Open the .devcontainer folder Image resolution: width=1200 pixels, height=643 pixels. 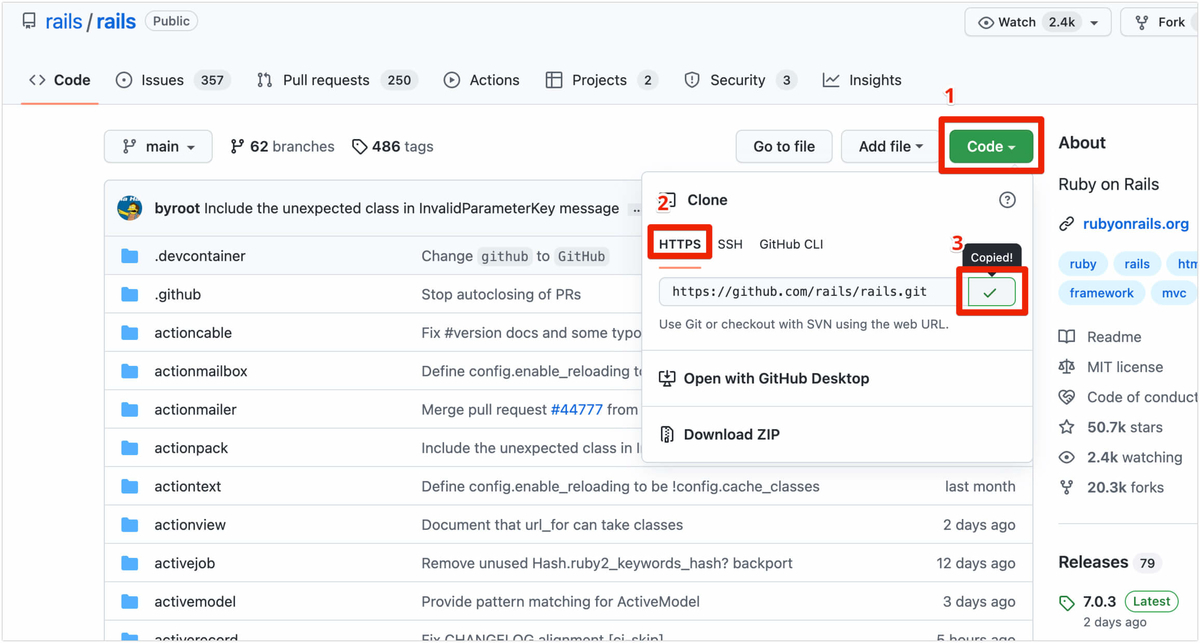(199, 256)
